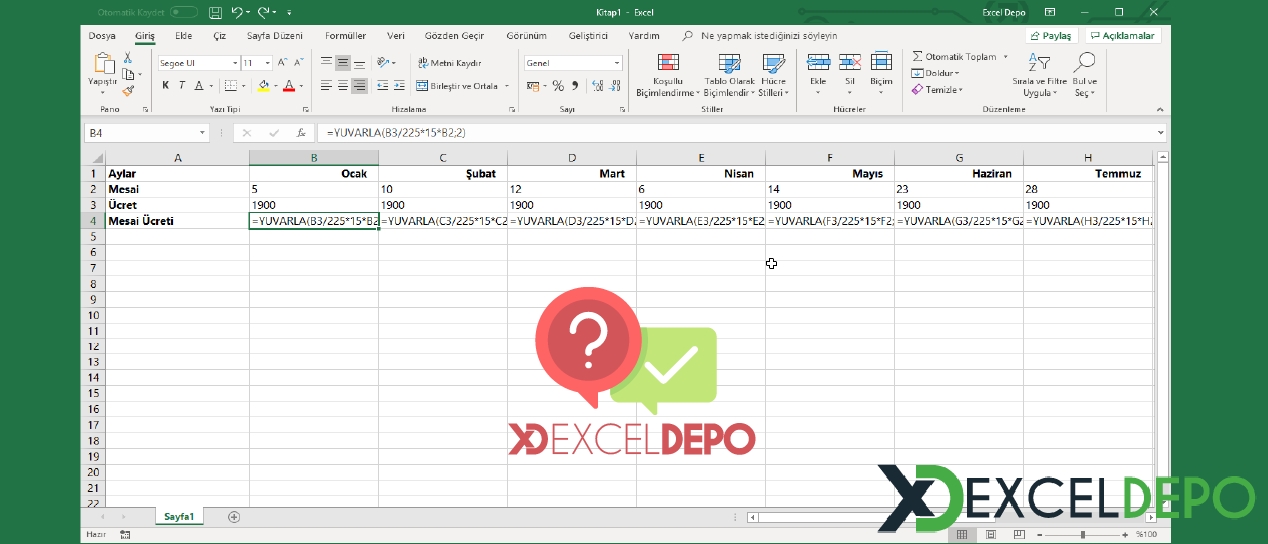Click the increase indent icon
This screenshot has height=544, width=1268.
400,86
